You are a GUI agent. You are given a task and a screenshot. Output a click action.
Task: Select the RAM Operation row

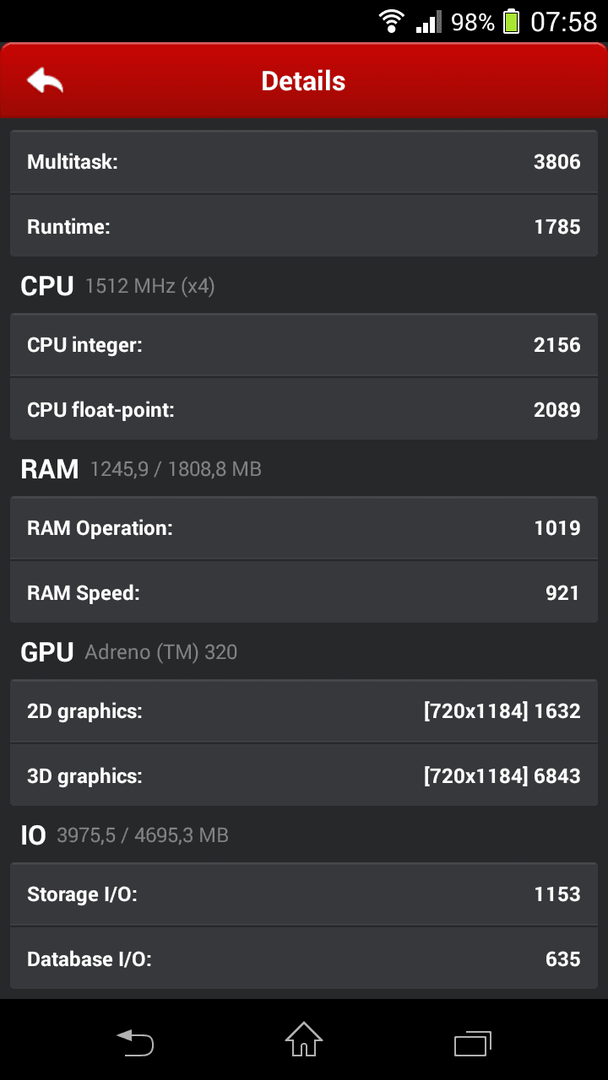pos(304,528)
